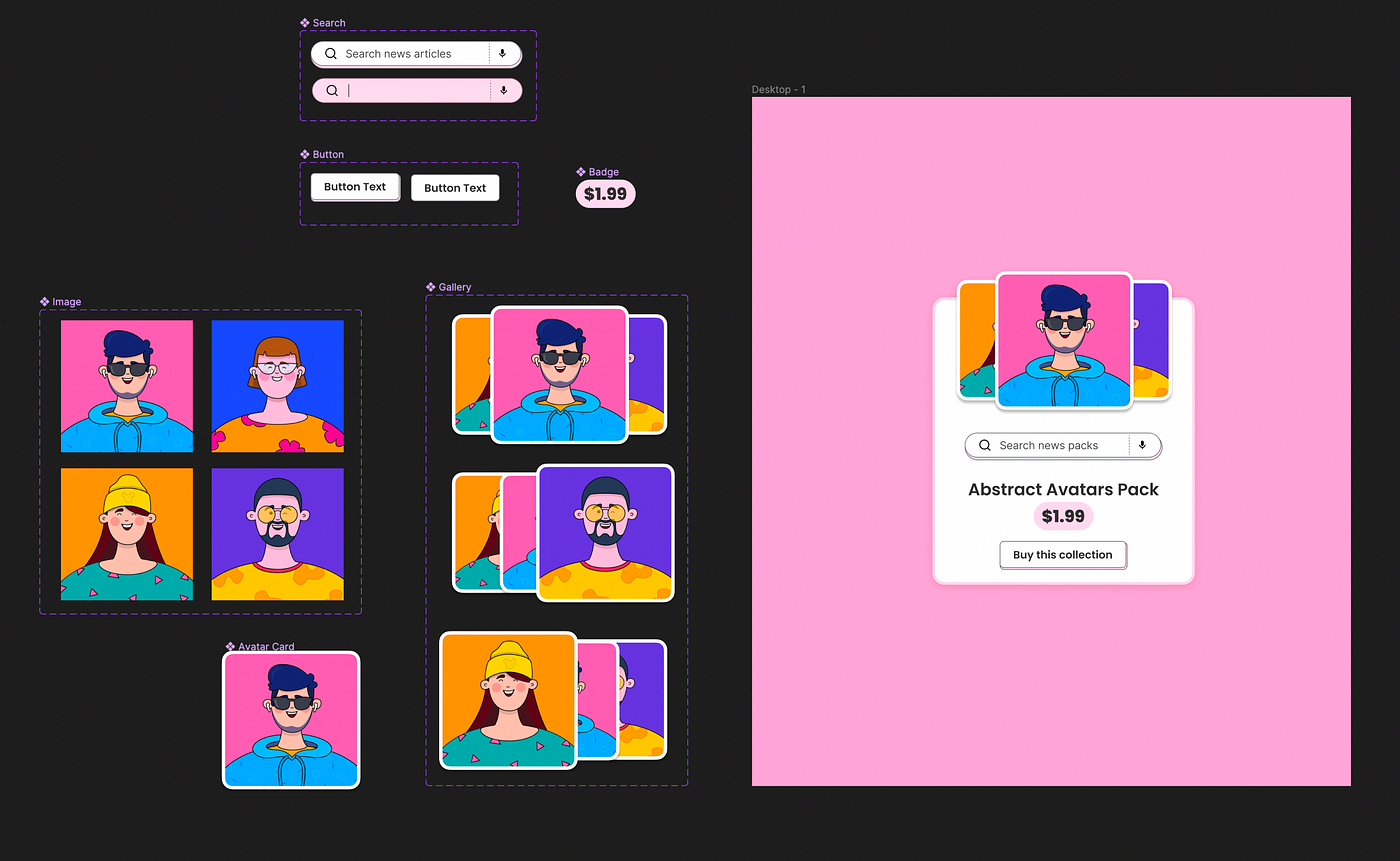Select the $1.99 Badge component
The width and height of the screenshot is (1400, 861).
point(605,194)
